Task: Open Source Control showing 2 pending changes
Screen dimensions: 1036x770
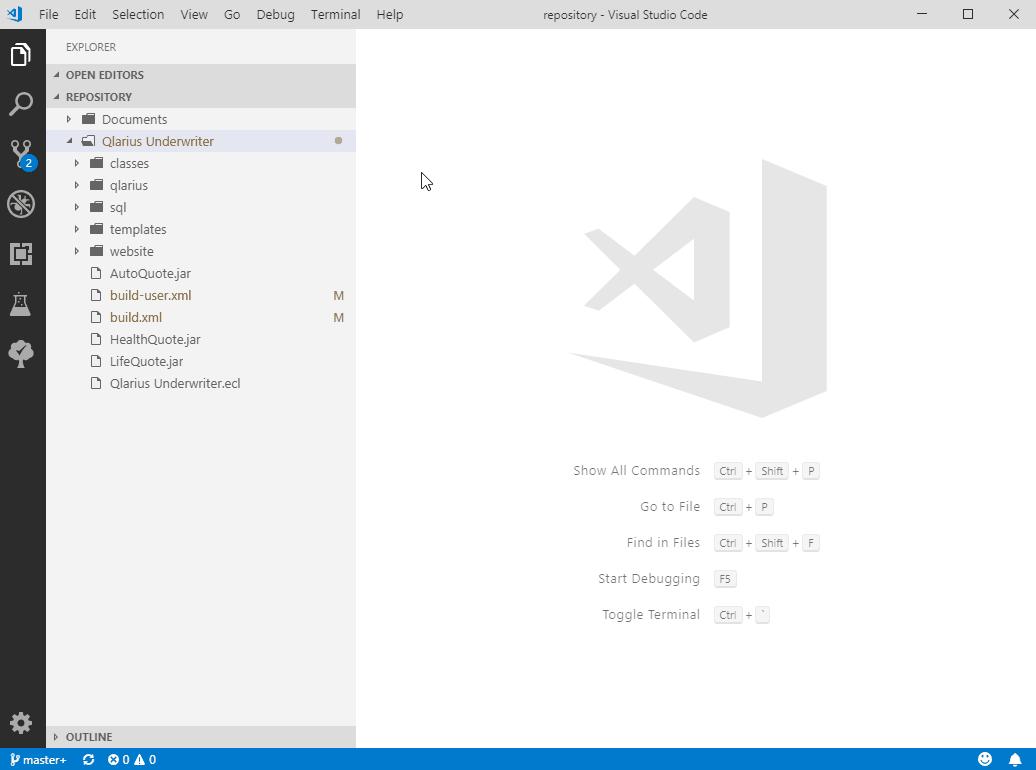Action: point(22,154)
